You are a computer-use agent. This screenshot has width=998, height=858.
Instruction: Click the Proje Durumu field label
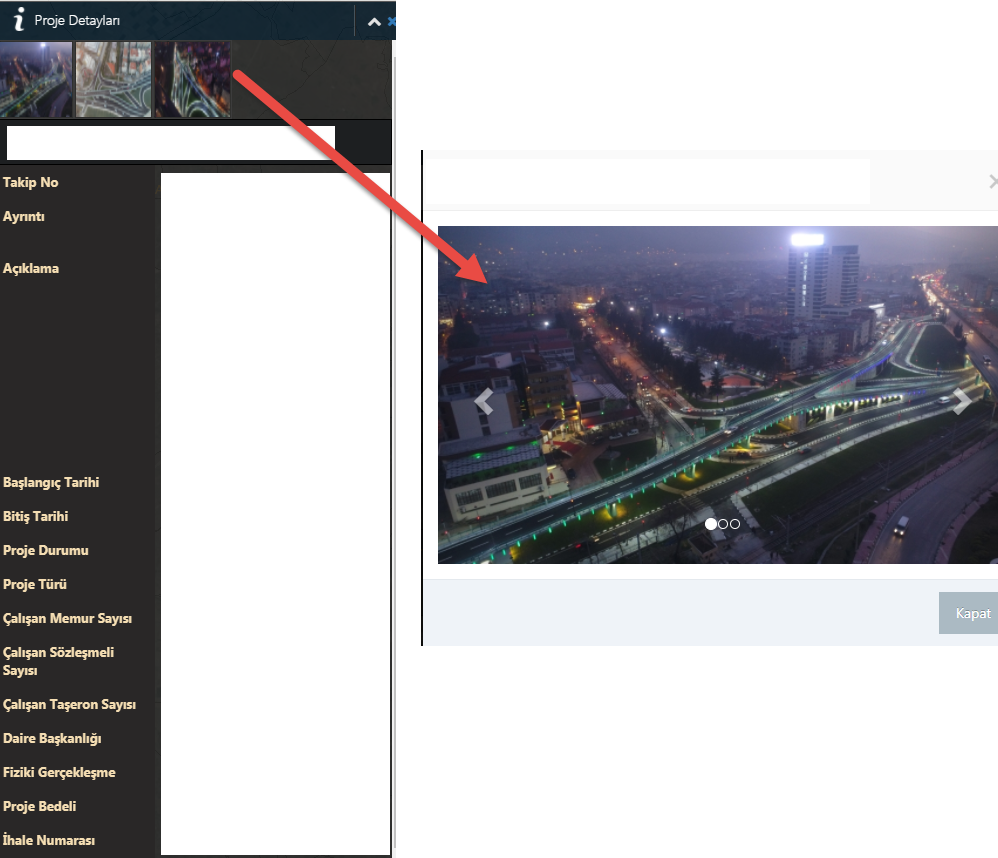46,550
